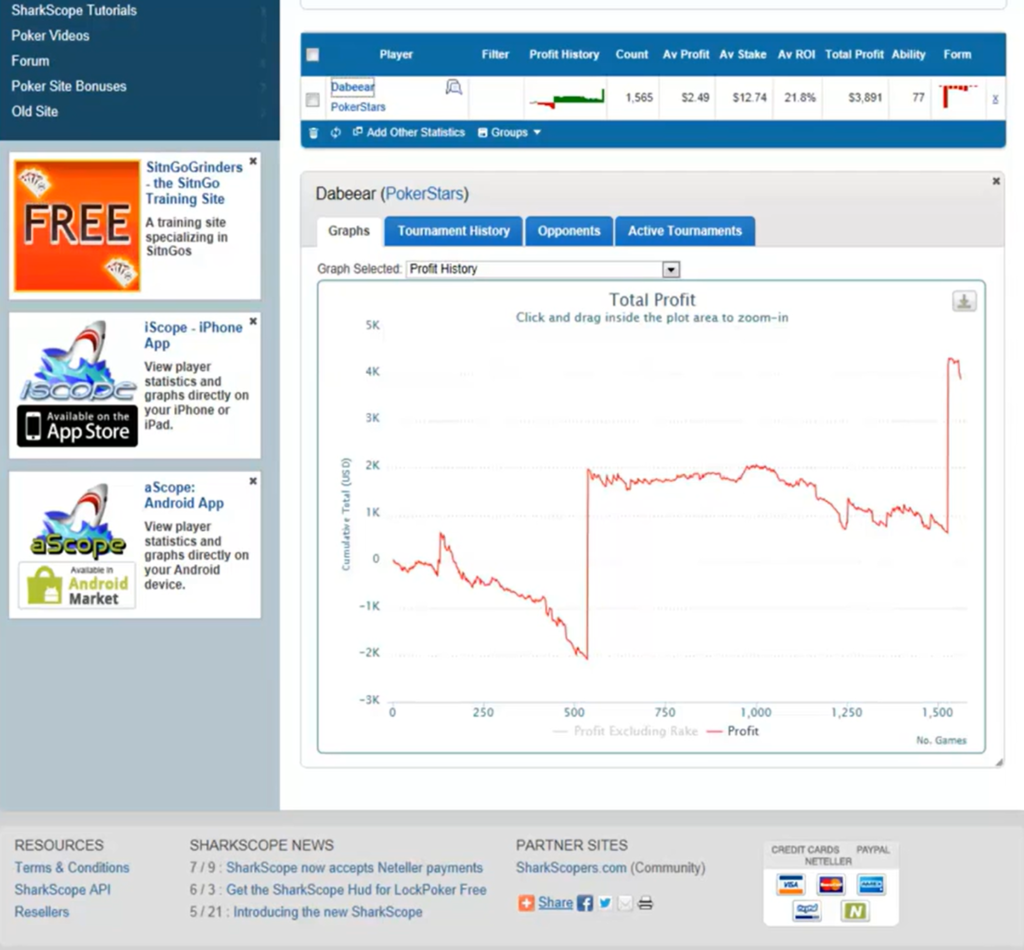The width and height of the screenshot is (1024, 950).
Task: Share the page by email icon
Action: pyautogui.click(x=626, y=903)
